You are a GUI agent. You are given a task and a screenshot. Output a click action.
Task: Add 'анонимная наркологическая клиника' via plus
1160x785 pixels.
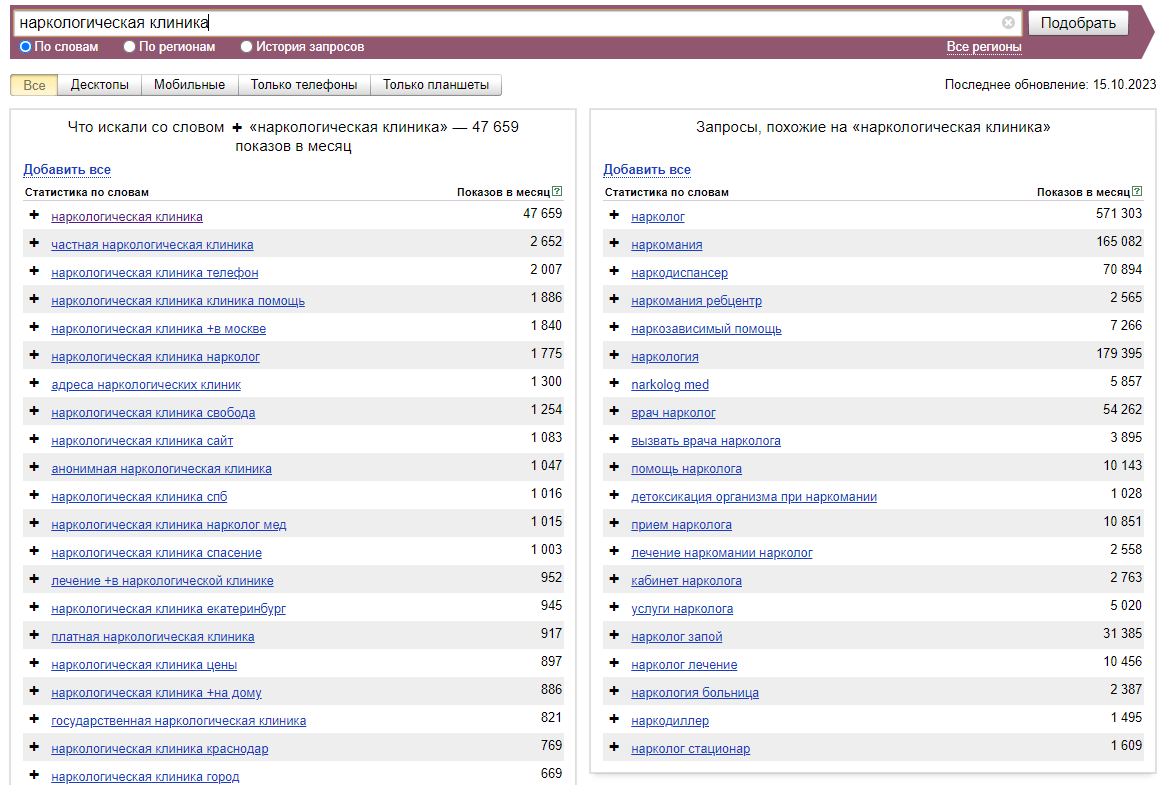coord(34,467)
